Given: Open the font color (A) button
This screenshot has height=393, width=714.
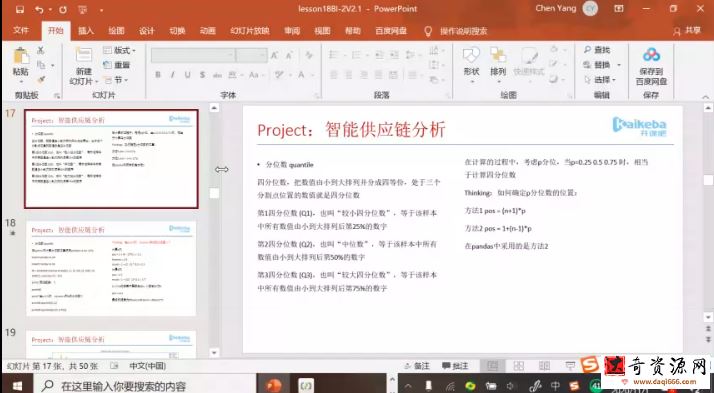Looking at the screenshot, I should 301,75.
